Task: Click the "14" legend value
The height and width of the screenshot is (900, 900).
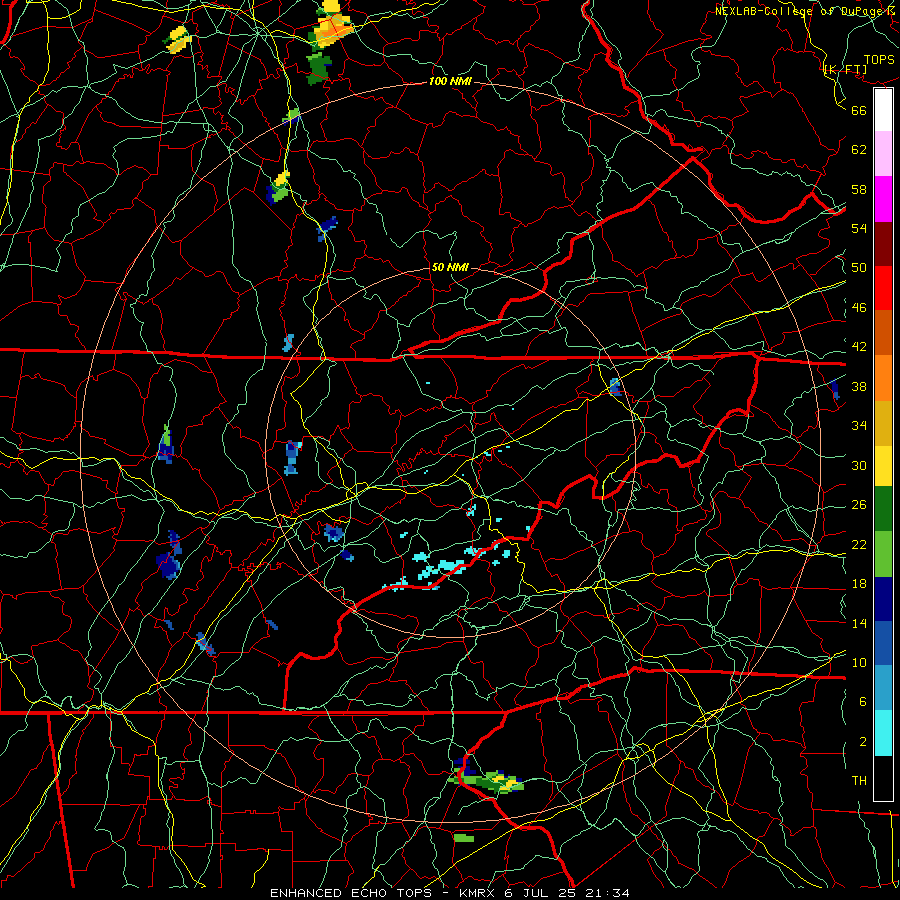Action: coord(859,623)
